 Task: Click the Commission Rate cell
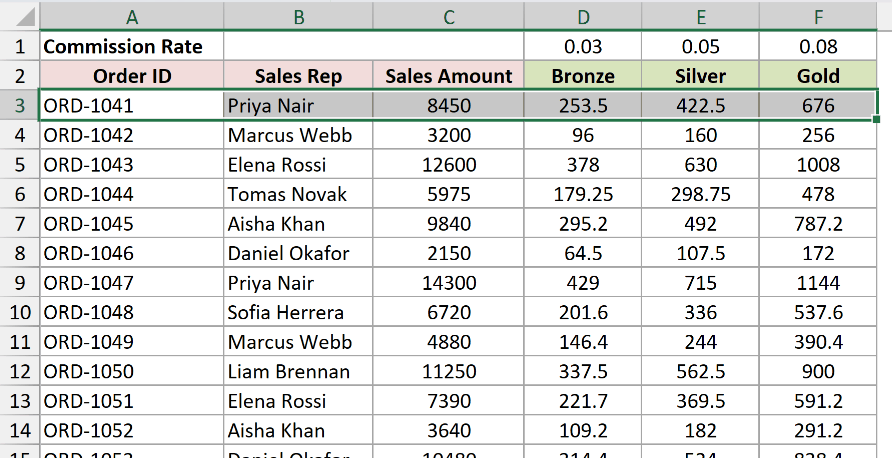click(x=132, y=47)
